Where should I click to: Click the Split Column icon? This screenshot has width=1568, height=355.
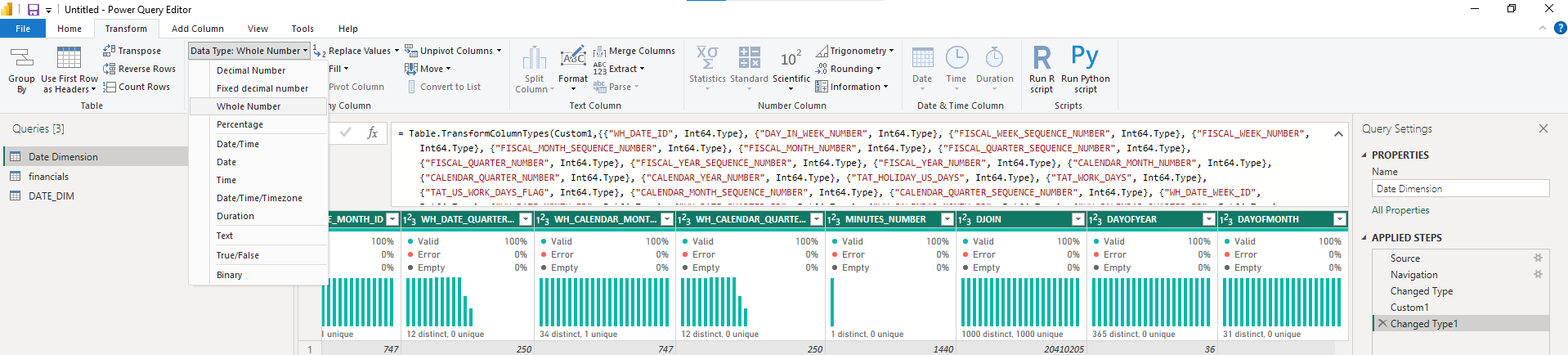(534, 58)
